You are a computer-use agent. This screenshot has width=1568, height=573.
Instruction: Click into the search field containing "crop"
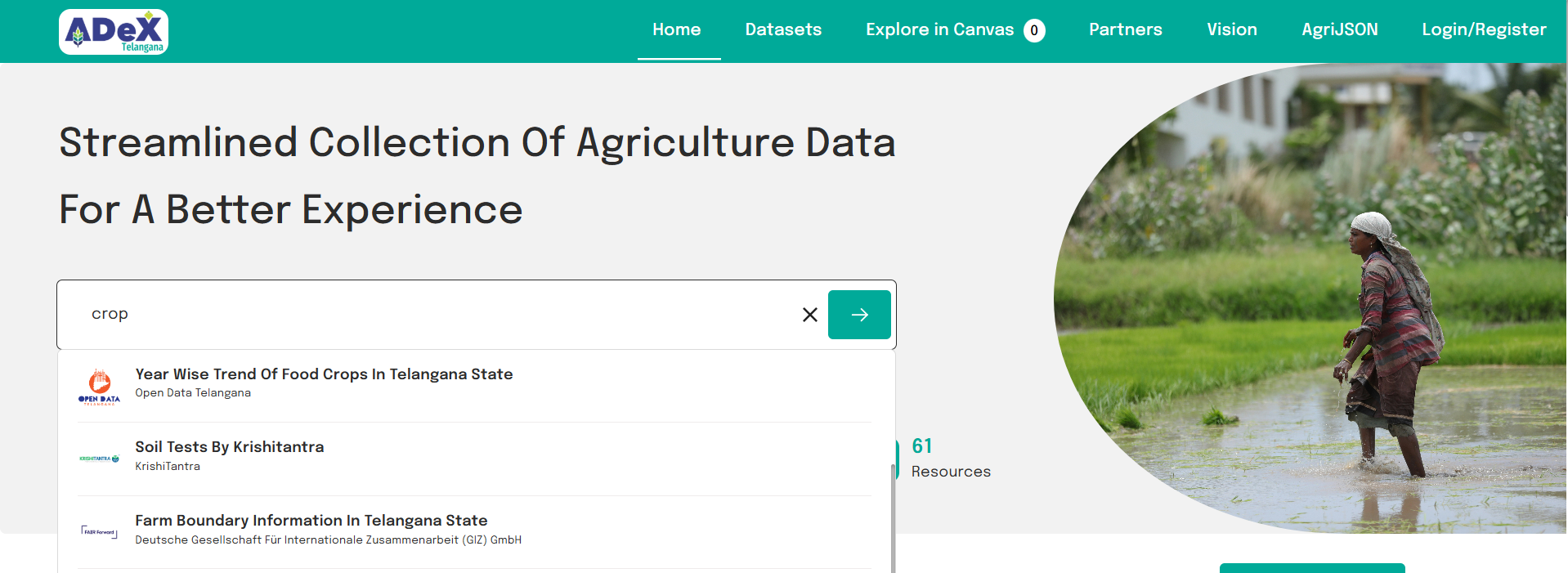pyautogui.click(x=441, y=315)
